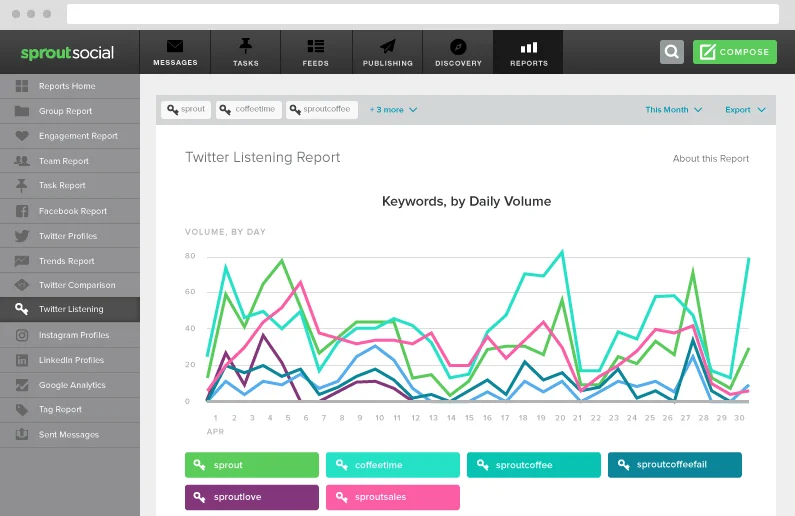Image resolution: width=795 pixels, height=516 pixels.
Task: Open the This Month date dropdown
Action: [673, 110]
